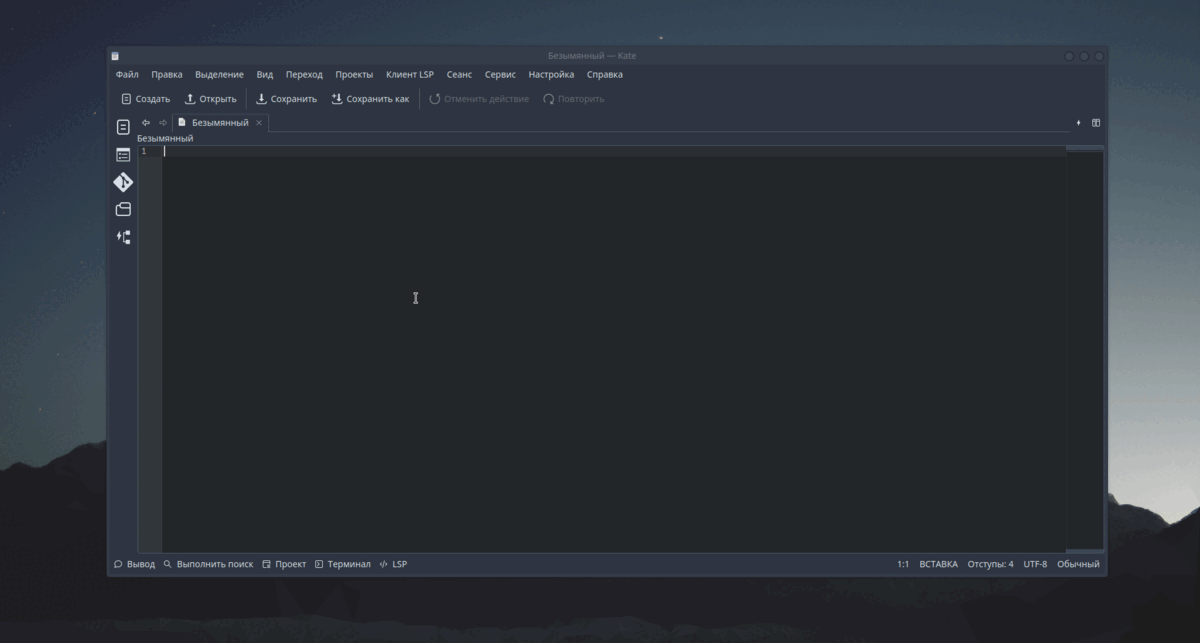
Task: Open the Выделение menu
Action: [219, 74]
